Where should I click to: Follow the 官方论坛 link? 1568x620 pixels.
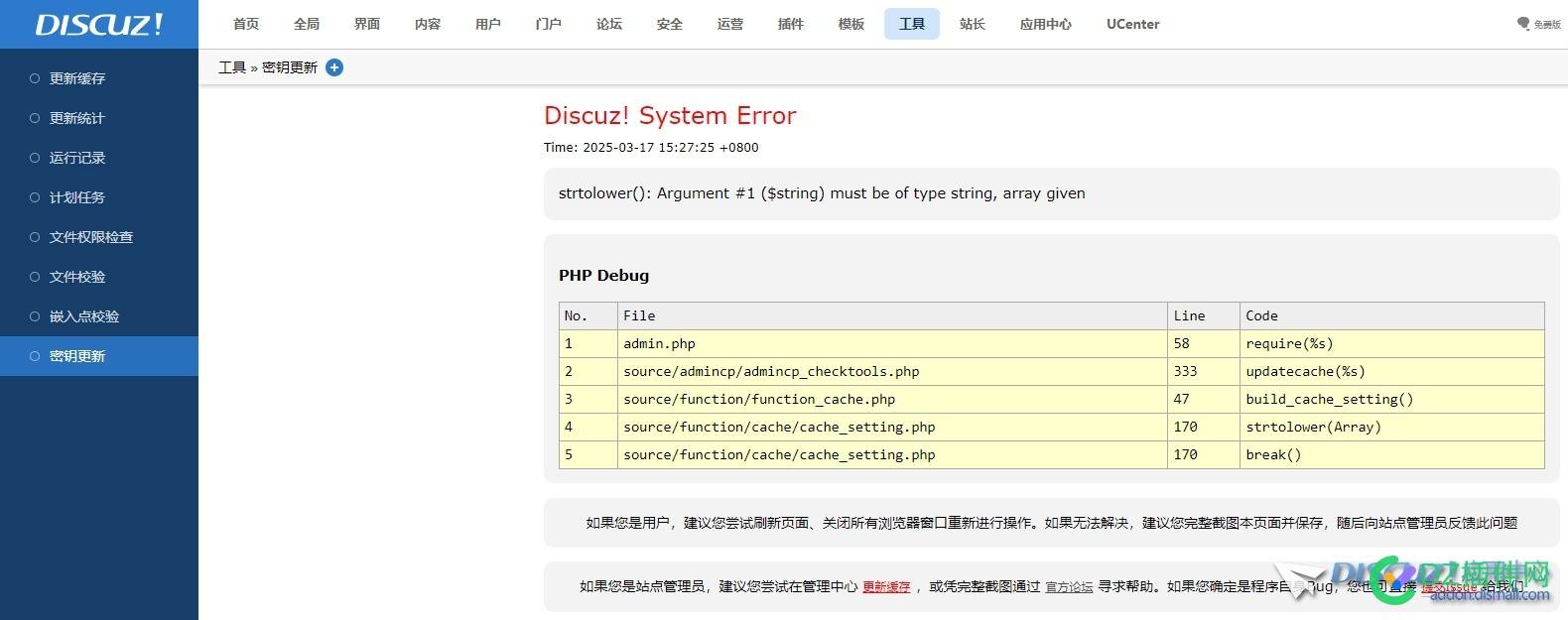coord(1069,587)
